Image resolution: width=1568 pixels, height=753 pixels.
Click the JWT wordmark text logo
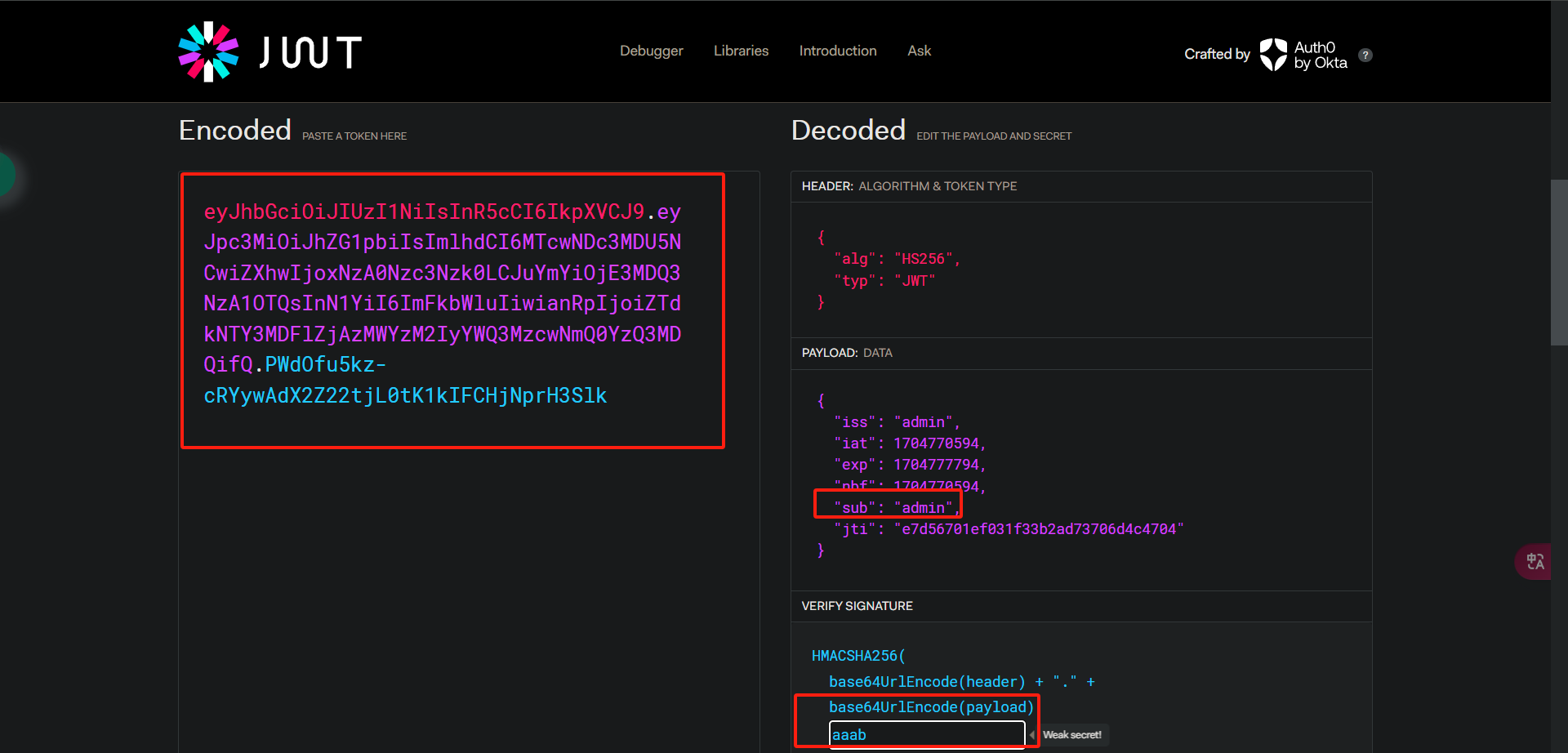(310, 52)
